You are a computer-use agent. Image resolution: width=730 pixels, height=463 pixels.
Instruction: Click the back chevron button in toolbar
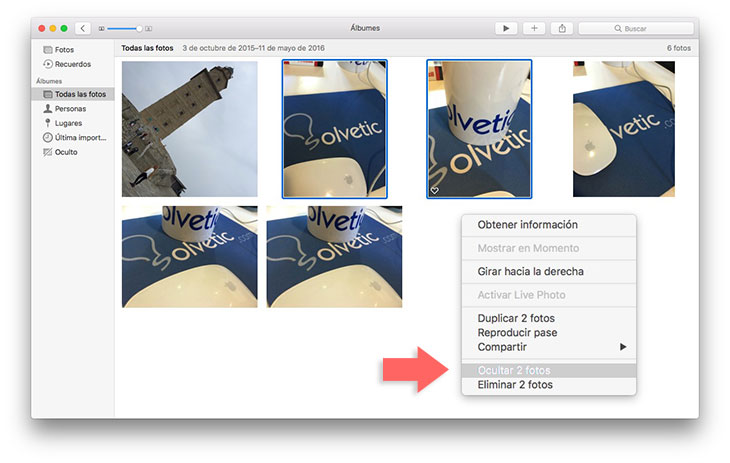[x=83, y=28]
